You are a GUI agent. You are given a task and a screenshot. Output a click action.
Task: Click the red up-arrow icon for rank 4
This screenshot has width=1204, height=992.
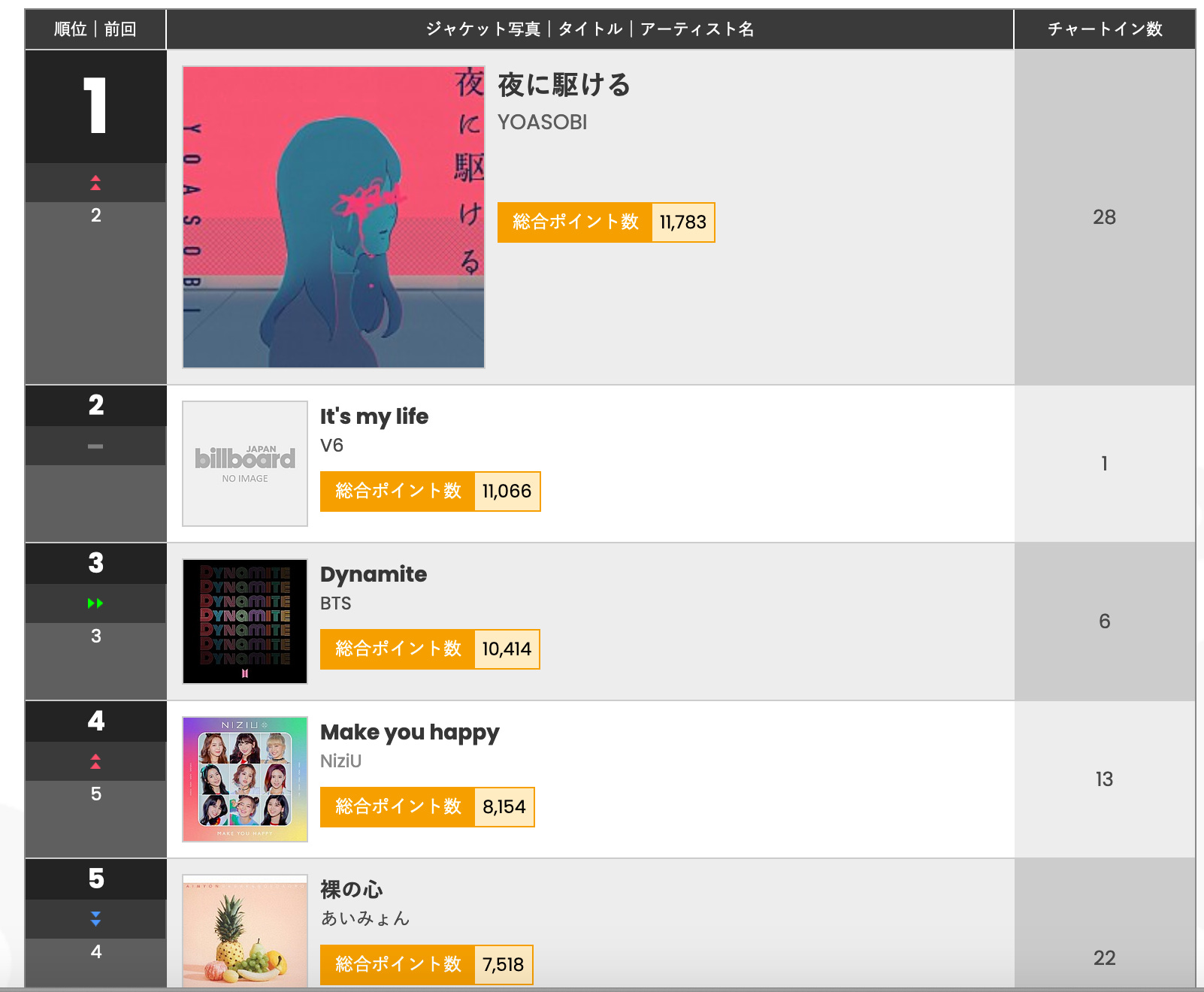pos(95,761)
